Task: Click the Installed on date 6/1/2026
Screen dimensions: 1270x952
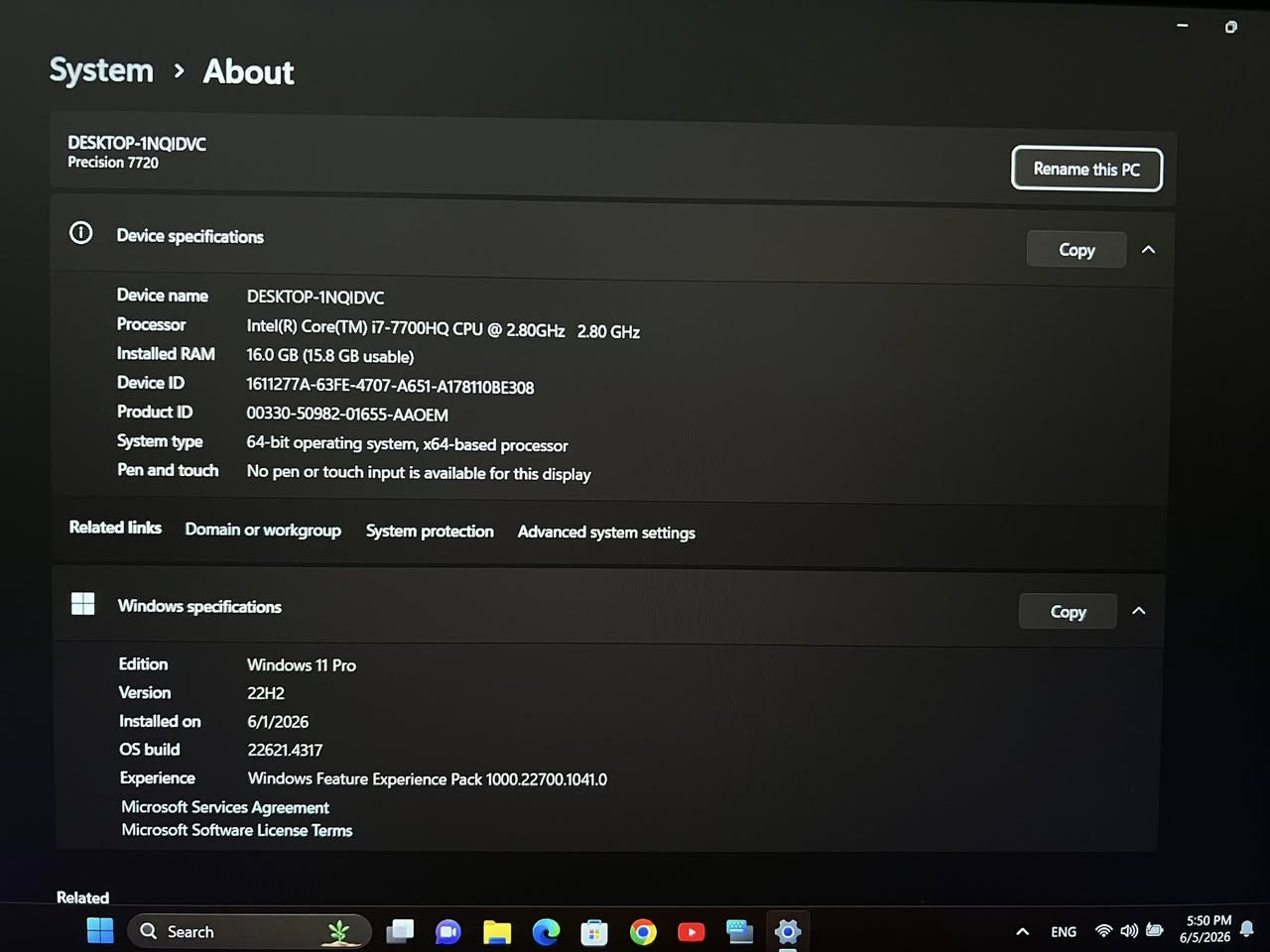Action: point(278,722)
